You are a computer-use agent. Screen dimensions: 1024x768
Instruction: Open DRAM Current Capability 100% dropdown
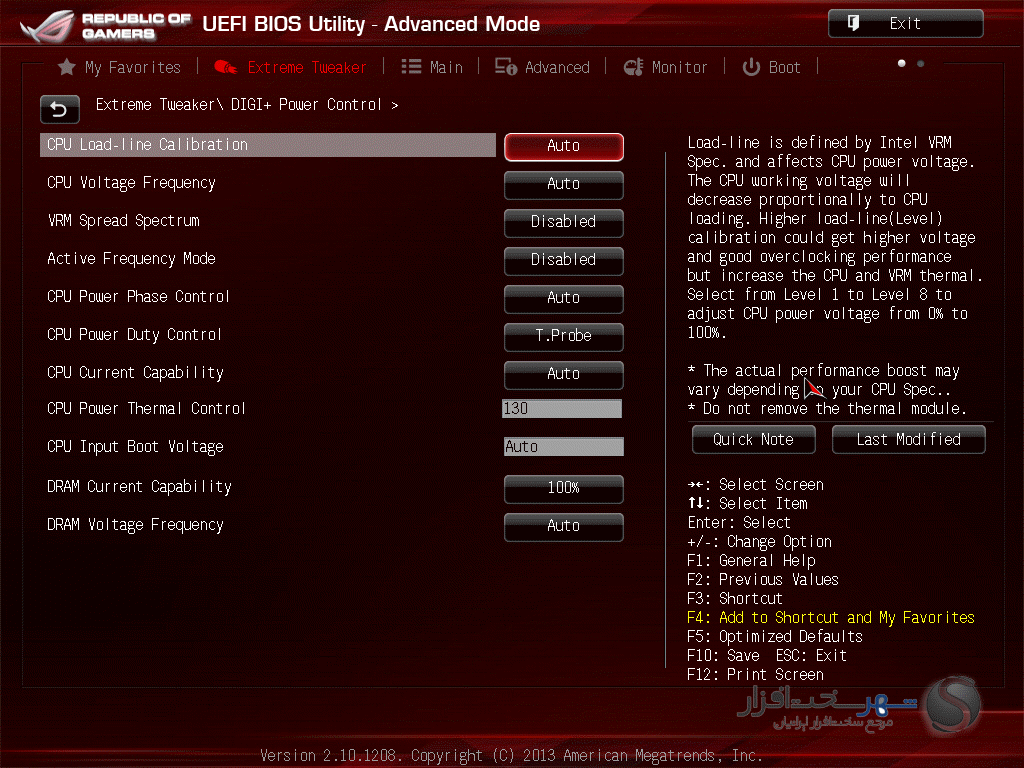click(x=564, y=488)
